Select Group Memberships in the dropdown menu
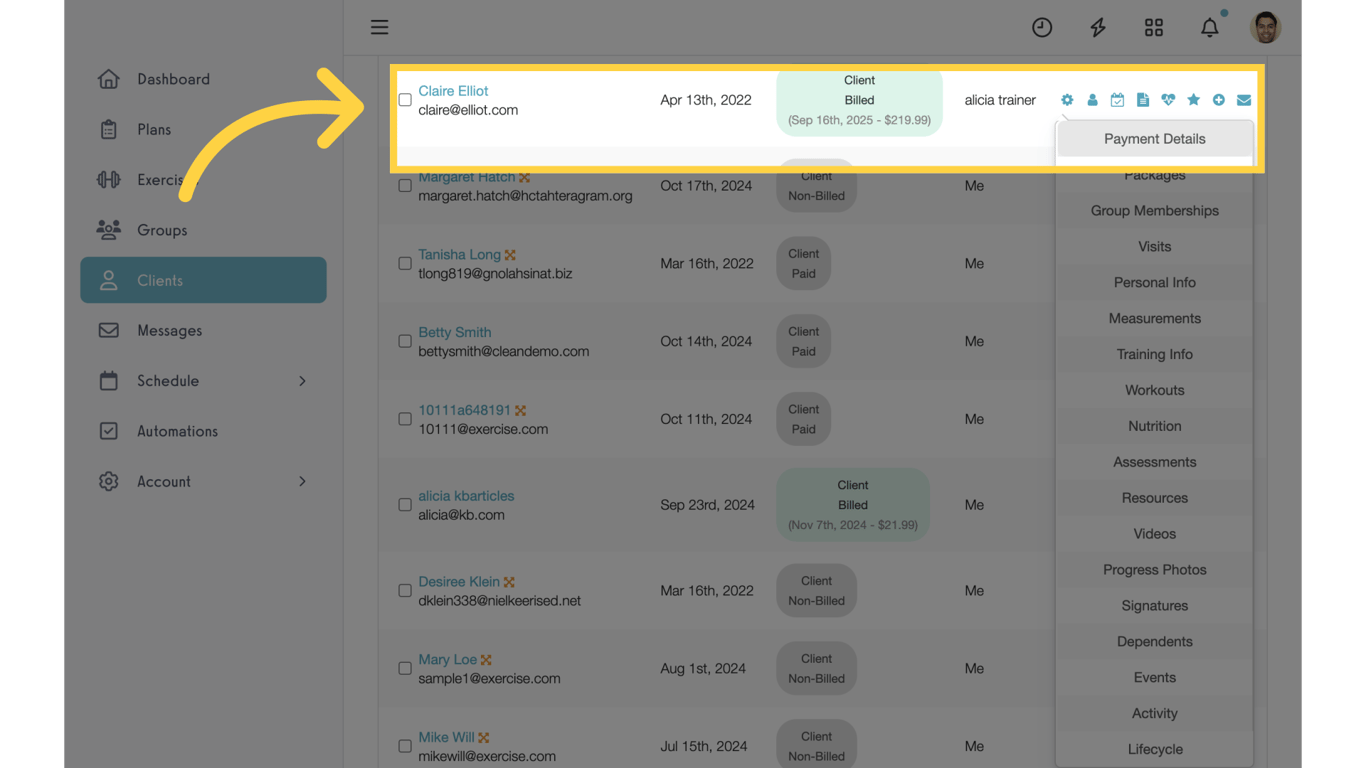This screenshot has width=1366, height=768. click(x=1154, y=210)
